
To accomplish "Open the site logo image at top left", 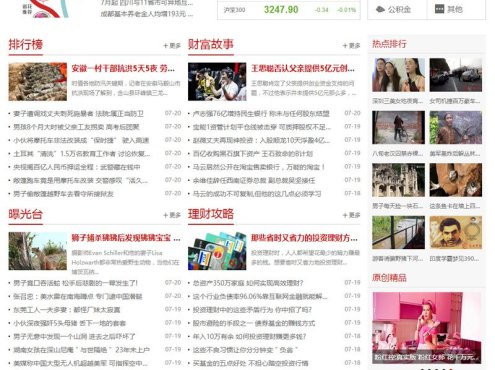I will (45, 9).
